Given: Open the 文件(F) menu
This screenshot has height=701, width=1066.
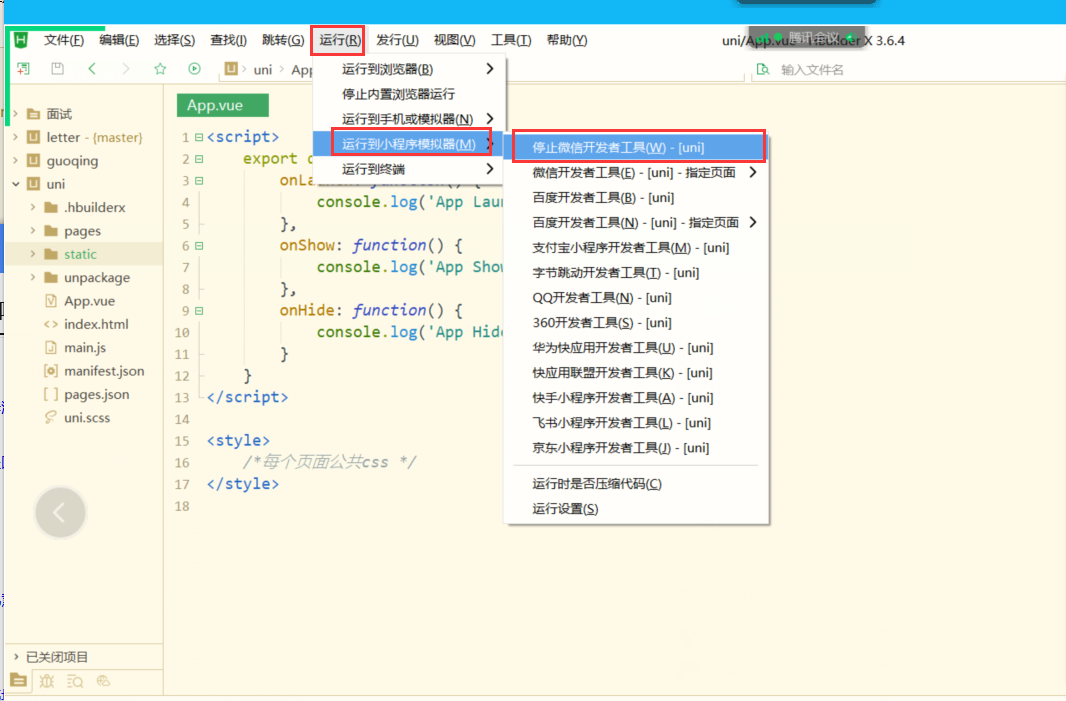Looking at the screenshot, I should tap(64, 40).
